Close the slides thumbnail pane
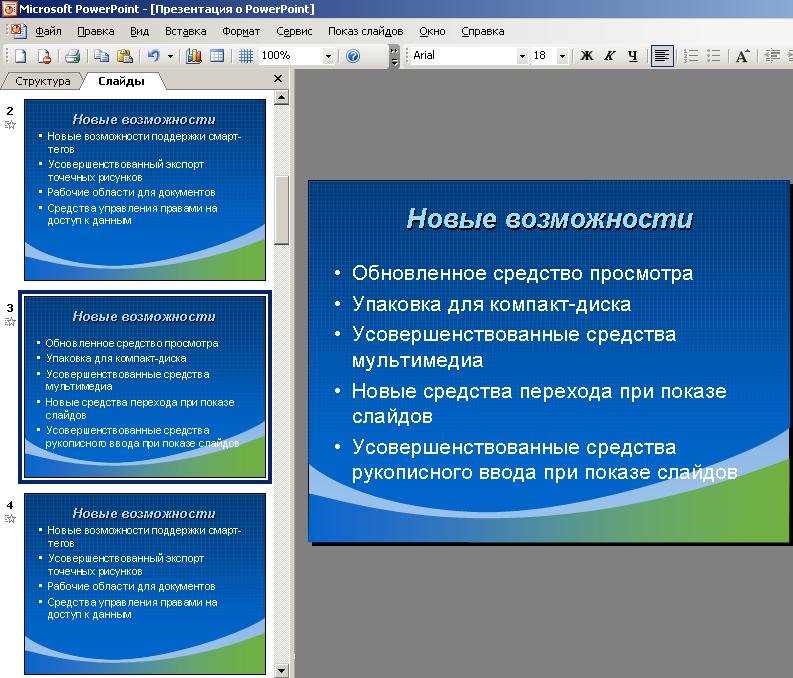 (278, 79)
